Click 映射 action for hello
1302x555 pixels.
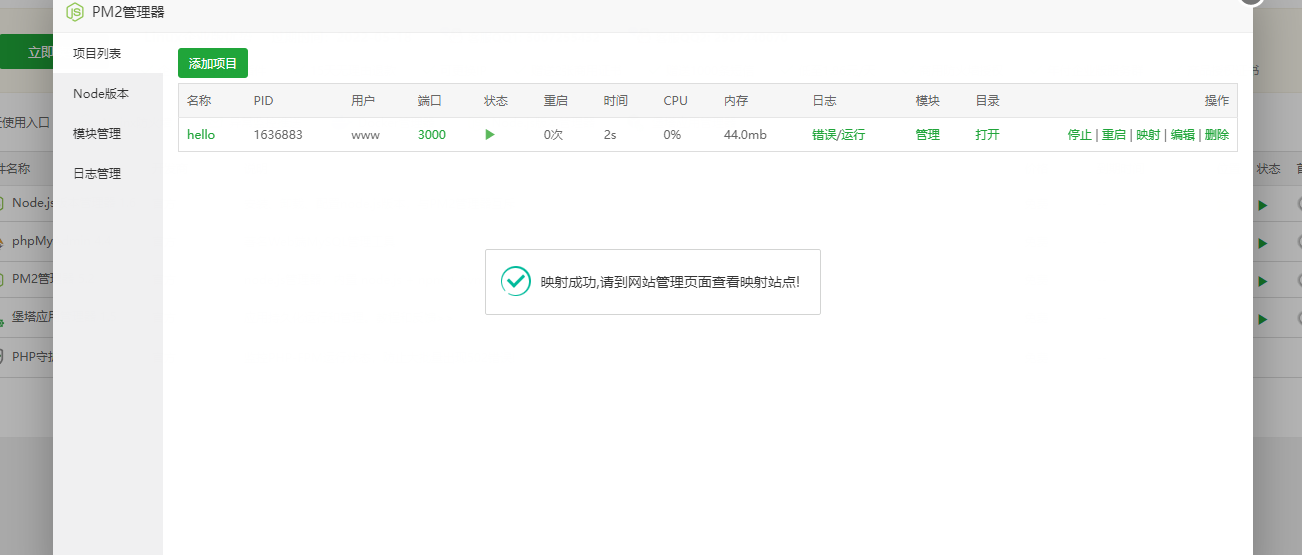(1148, 134)
